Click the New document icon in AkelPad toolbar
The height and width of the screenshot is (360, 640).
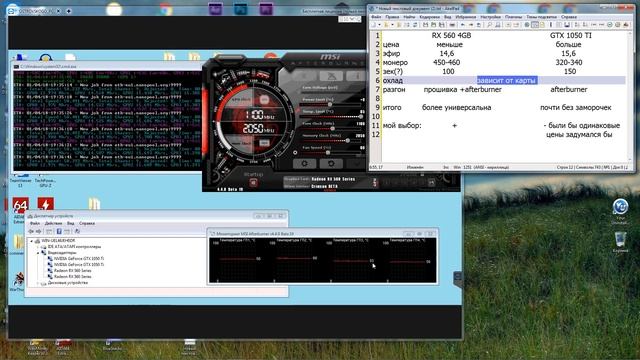pos(373,25)
